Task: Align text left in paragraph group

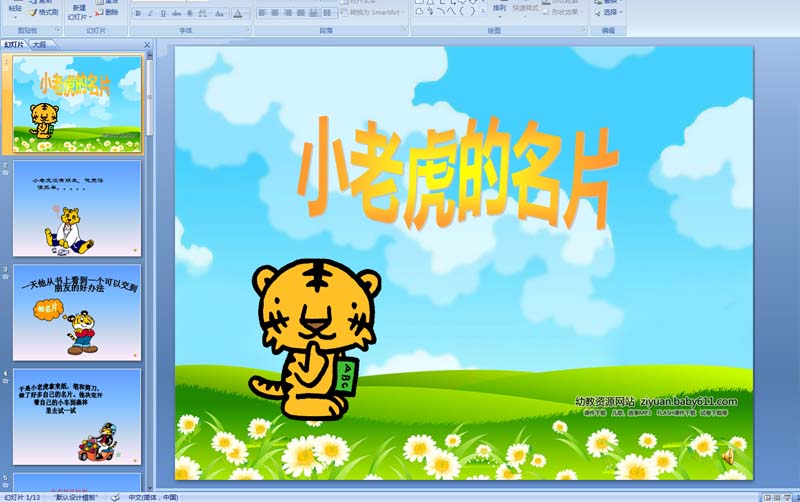Action: point(262,12)
